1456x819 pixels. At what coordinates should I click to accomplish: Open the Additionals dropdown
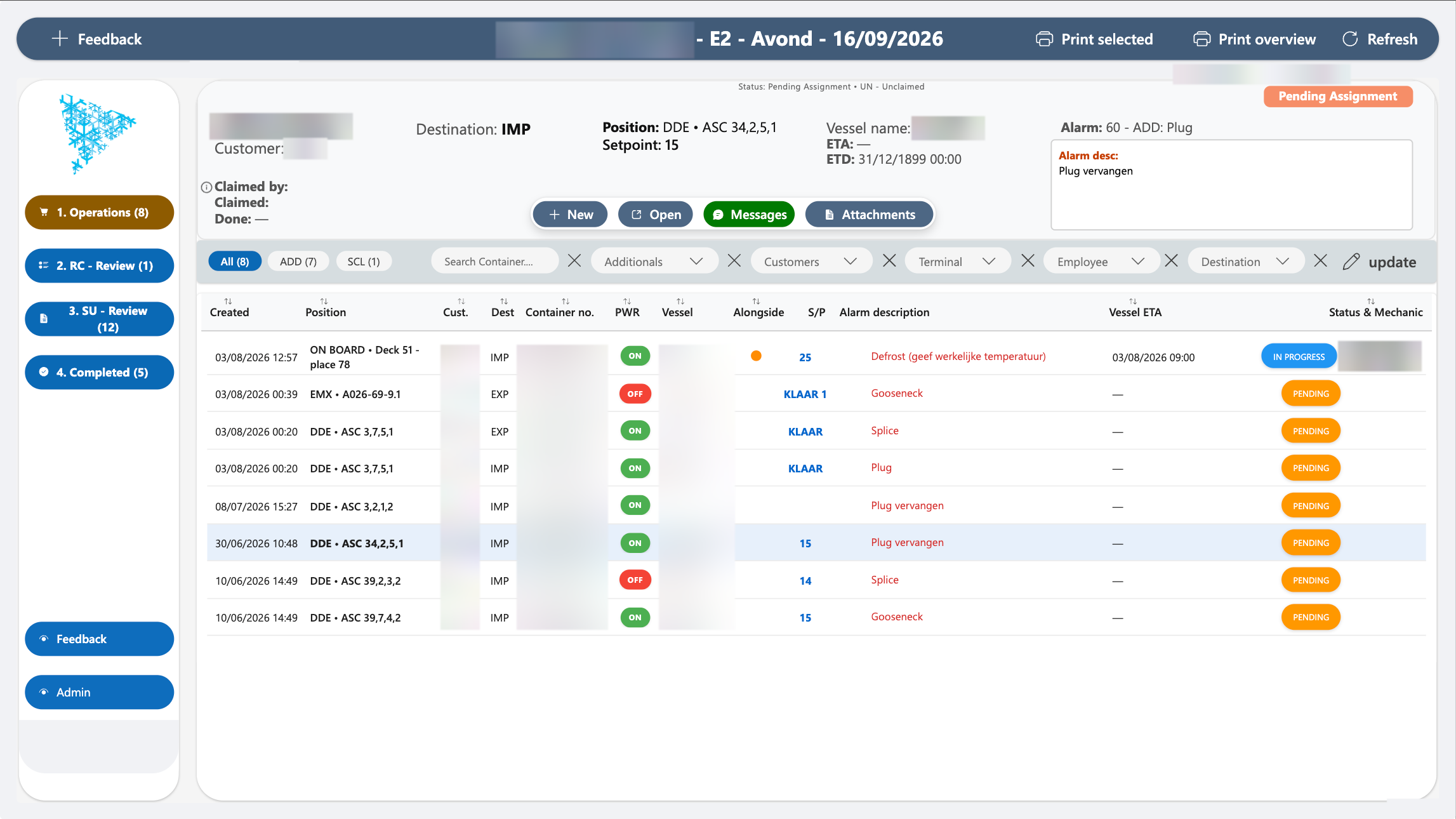(654, 262)
